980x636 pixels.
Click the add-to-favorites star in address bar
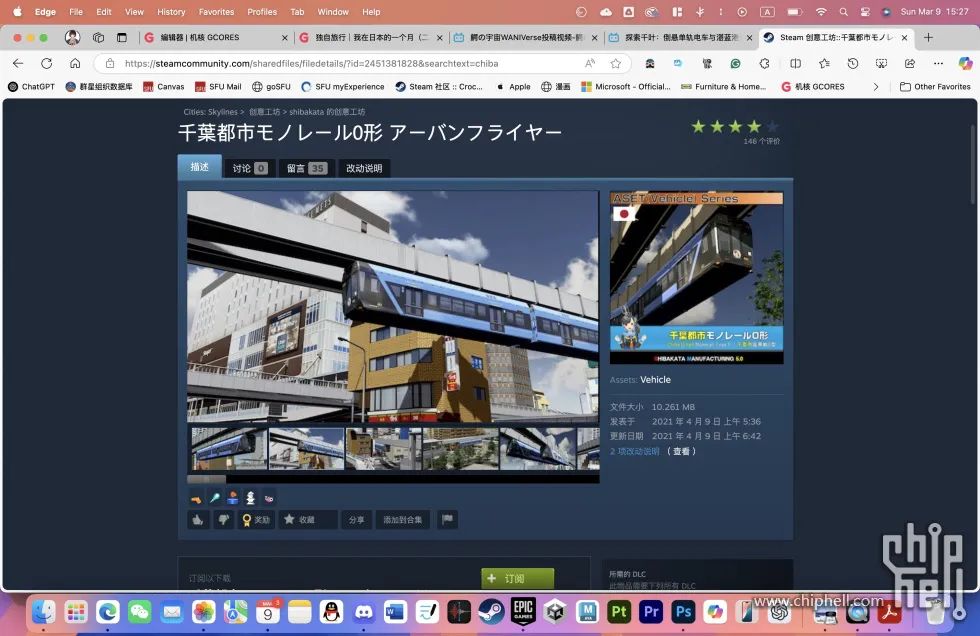click(616, 63)
